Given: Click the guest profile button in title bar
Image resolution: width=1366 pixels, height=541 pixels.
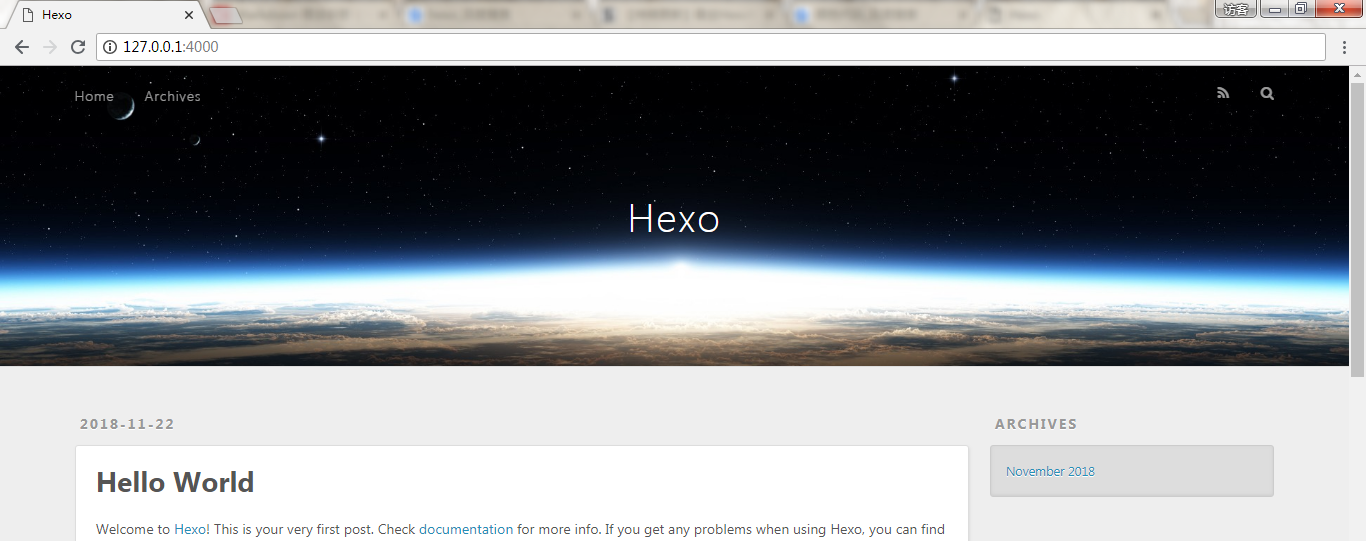Looking at the screenshot, I should 1236,9.
